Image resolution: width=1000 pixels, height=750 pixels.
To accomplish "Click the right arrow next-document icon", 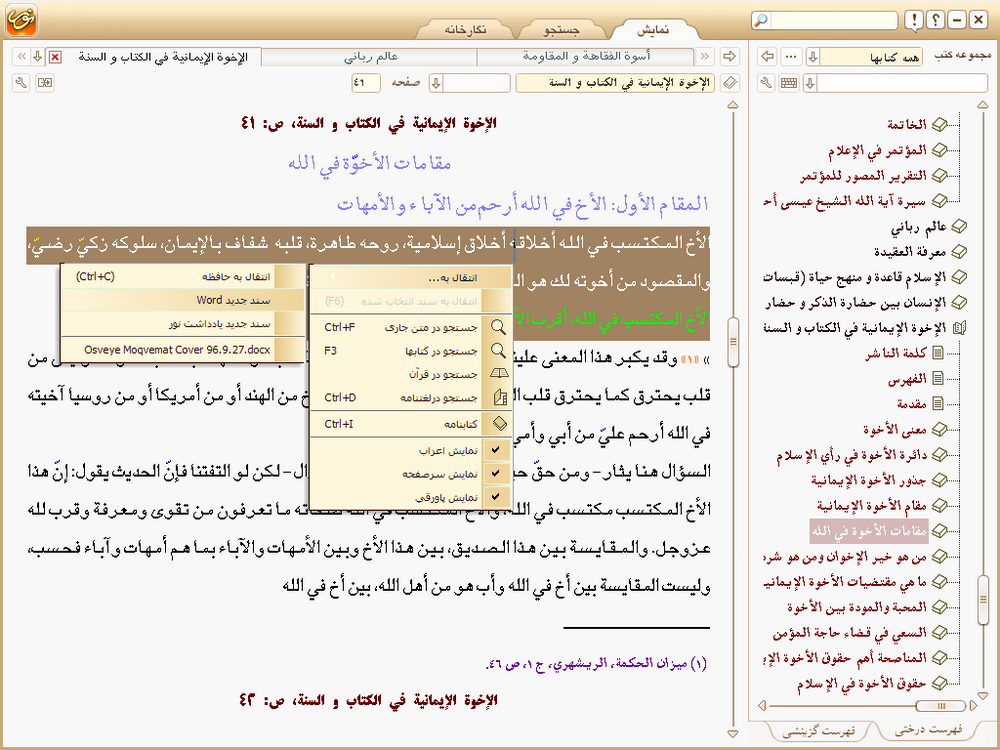I will click(x=729, y=57).
